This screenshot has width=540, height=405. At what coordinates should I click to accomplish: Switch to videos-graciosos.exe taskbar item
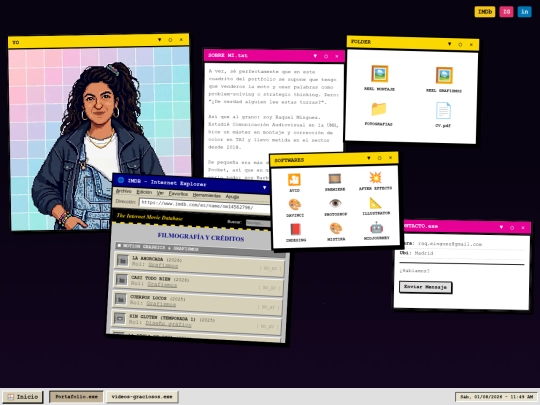point(142,397)
